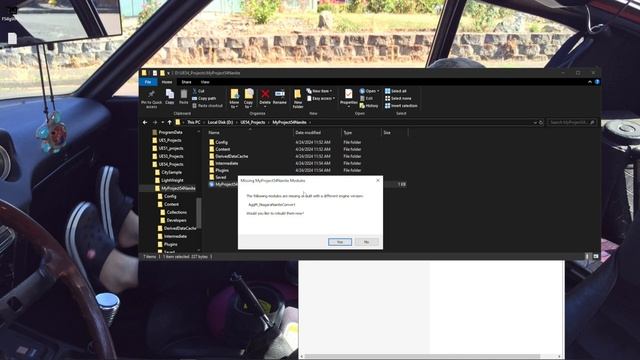Sort by the Name column header
Screen dimensions: 640x360
[x=250, y=133]
